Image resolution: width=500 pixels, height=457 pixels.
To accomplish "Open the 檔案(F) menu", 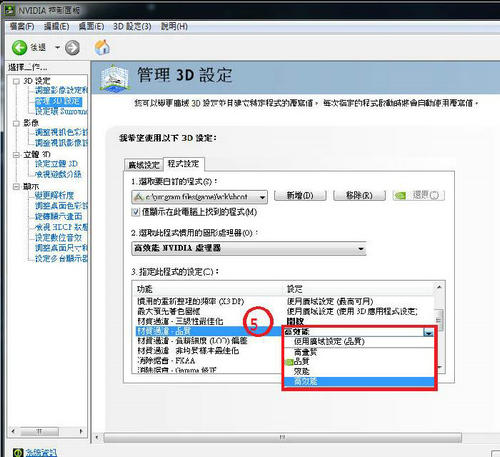I will [x=22, y=26].
